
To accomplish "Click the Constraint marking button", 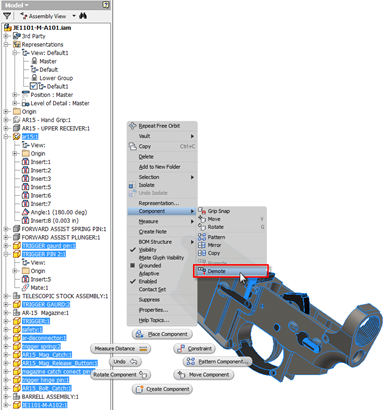I will pos(194,349).
